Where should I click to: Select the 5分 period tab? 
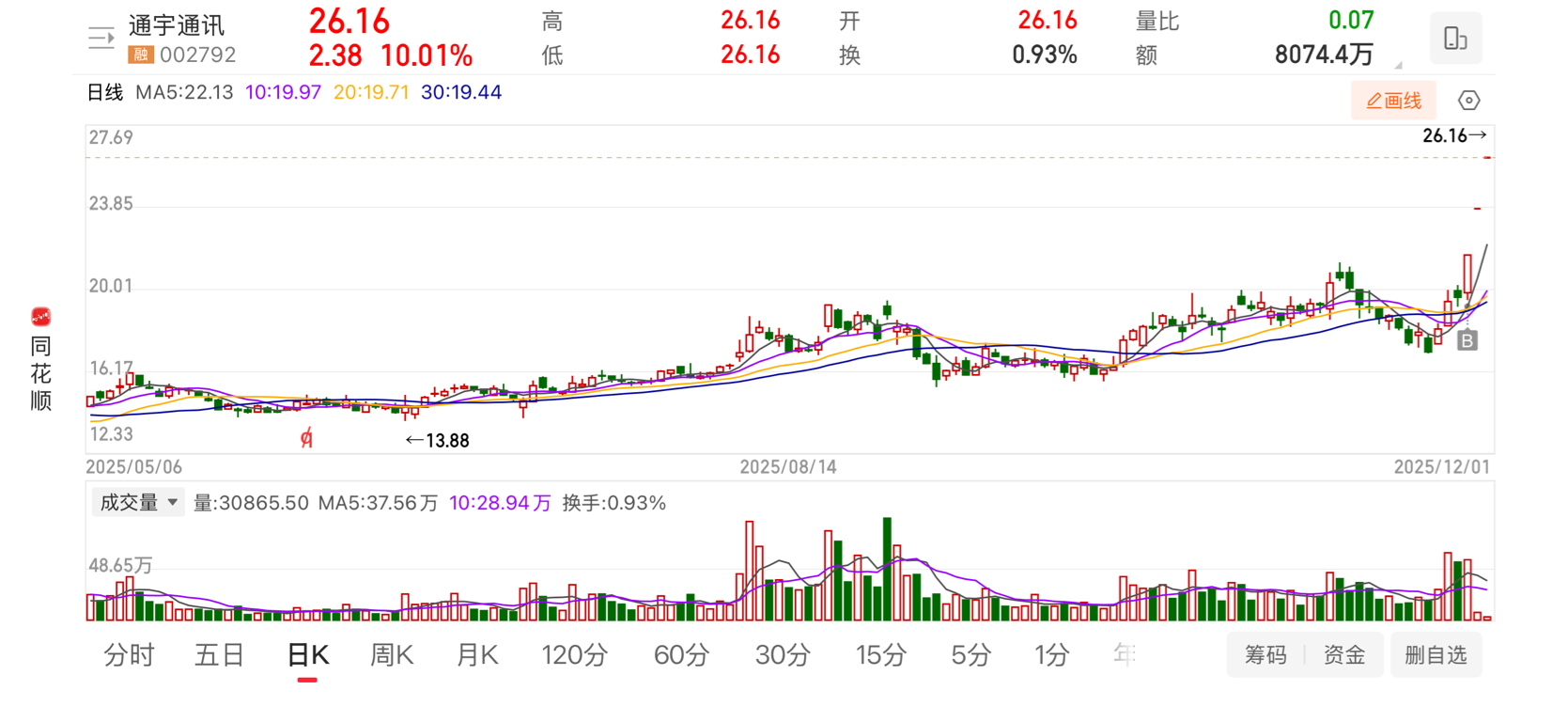pyautogui.click(x=970, y=655)
